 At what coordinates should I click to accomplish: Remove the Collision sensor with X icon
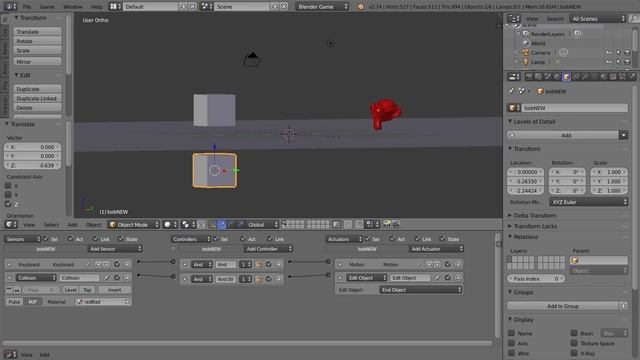(x=127, y=278)
